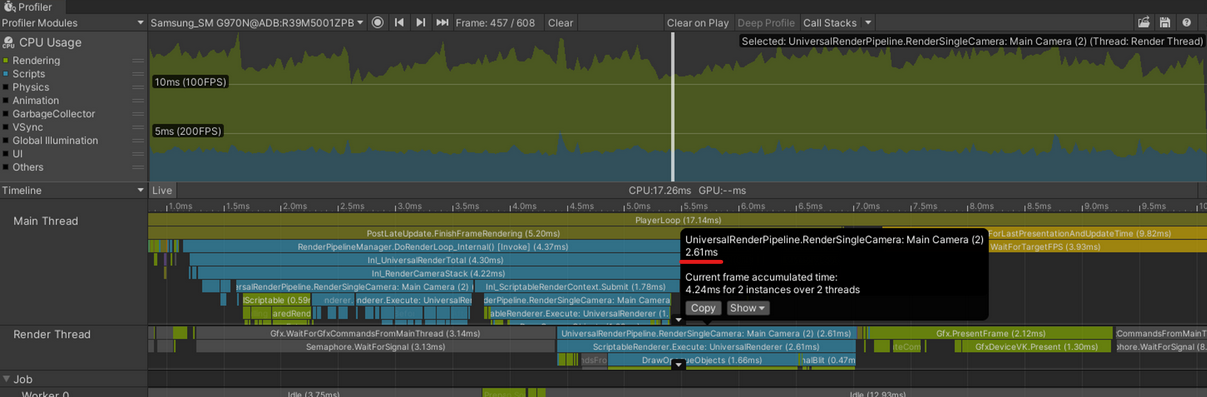
Task: Load saved profiler data from file
Action: tap(1144, 22)
